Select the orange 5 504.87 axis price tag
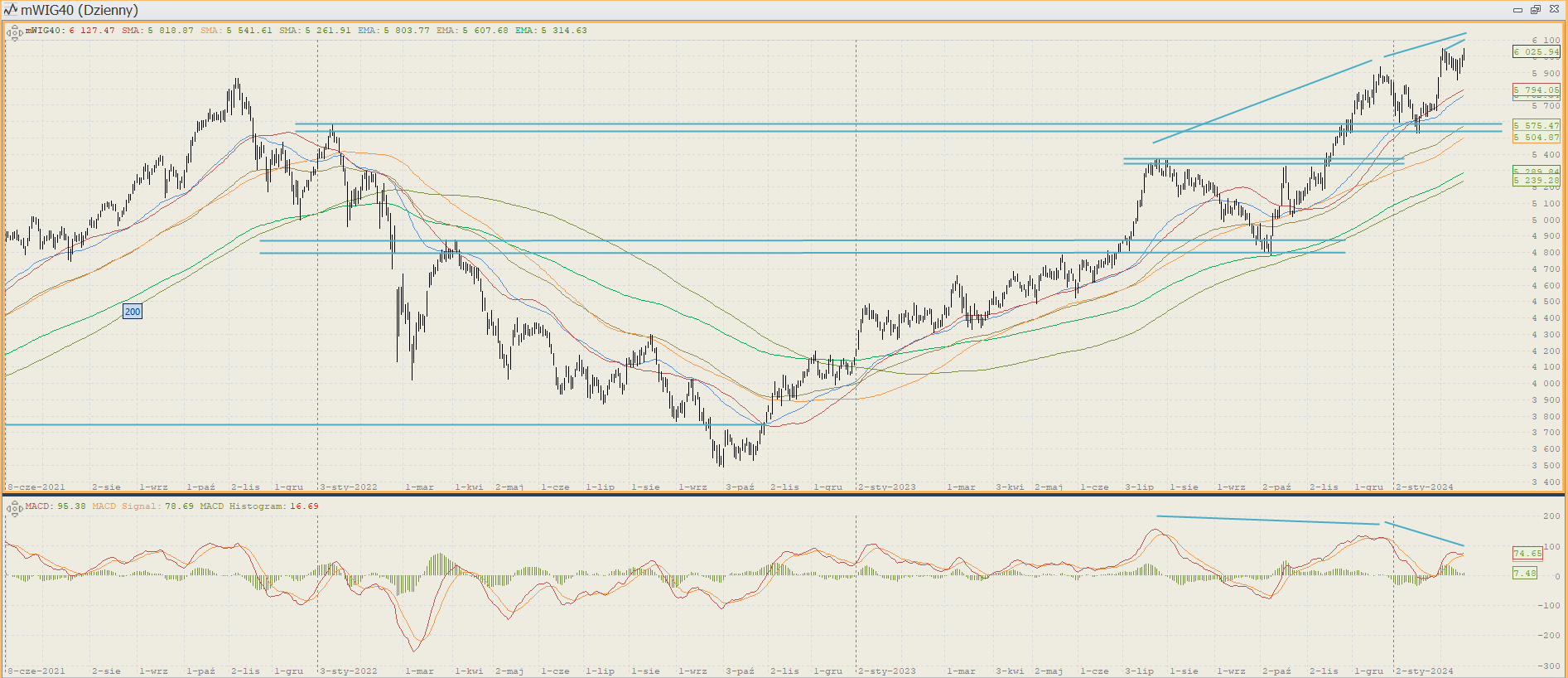 (1536, 138)
